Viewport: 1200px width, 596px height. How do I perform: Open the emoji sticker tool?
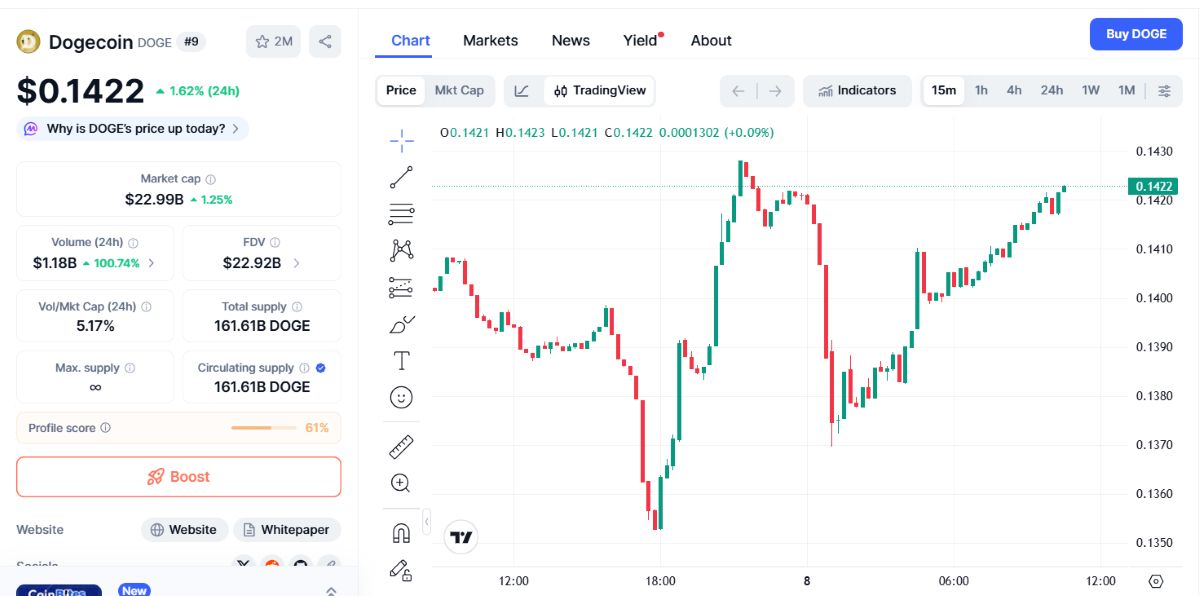[401, 397]
